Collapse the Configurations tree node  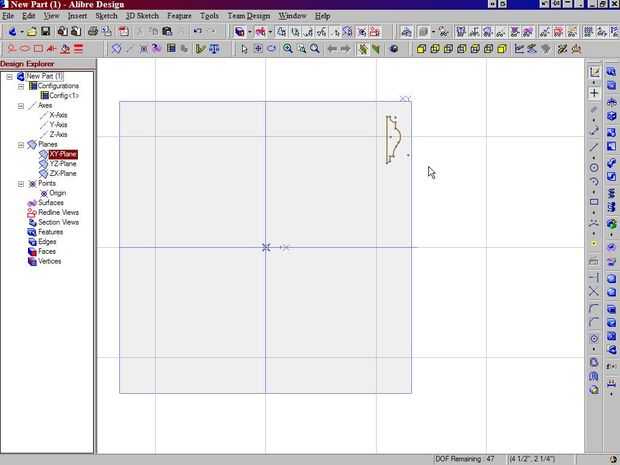tap(21, 87)
